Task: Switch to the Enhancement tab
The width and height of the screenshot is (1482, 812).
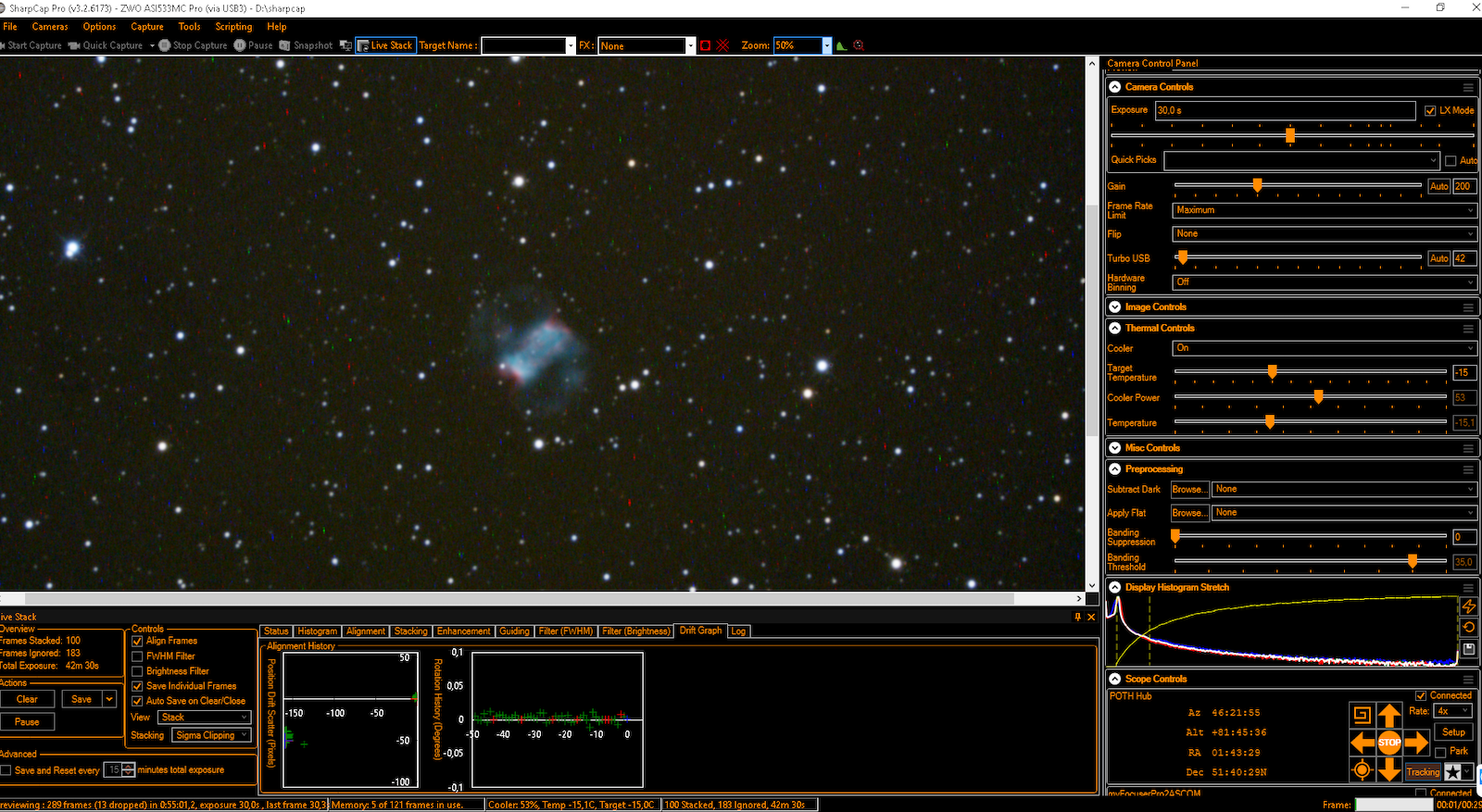Action: pos(463,631)
